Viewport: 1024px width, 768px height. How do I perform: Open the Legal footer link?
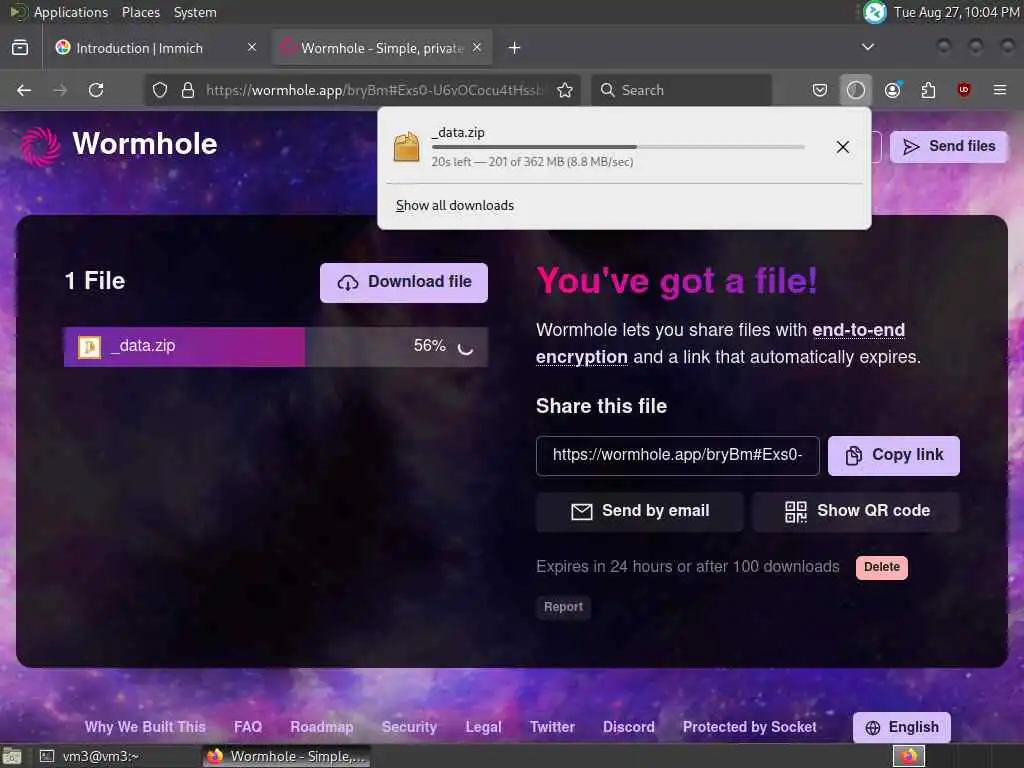483,727
